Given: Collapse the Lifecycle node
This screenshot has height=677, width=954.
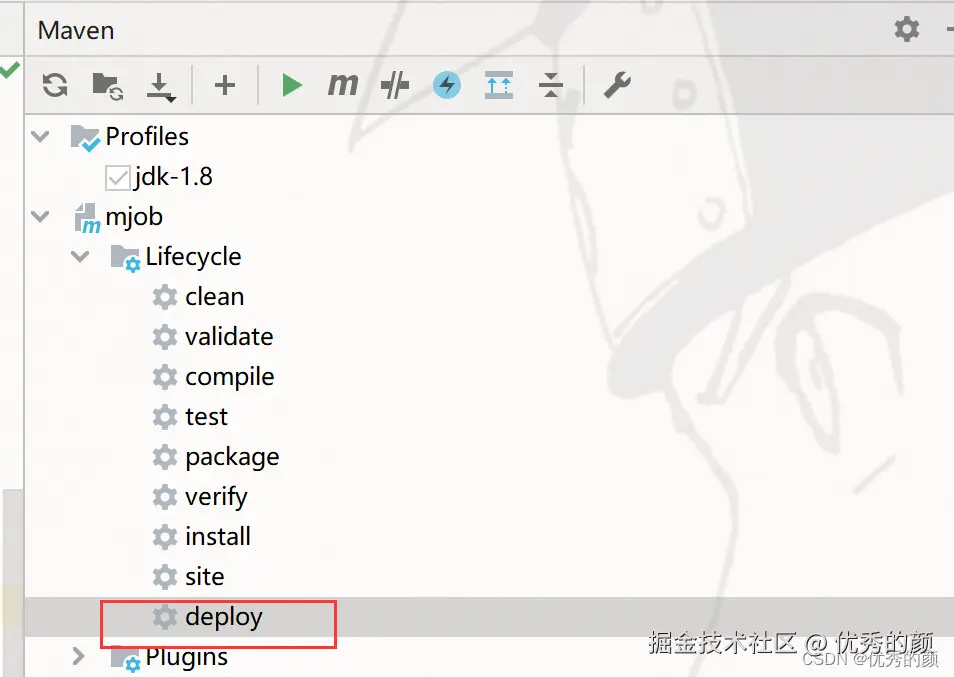Looking at the screenshot, I should pyautogui.click(x=80, y=256).
